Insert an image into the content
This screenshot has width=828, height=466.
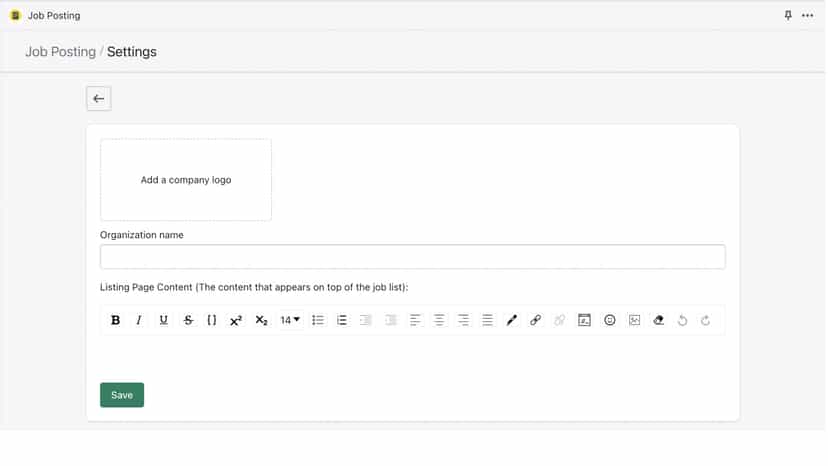click(x=634, y=320)
